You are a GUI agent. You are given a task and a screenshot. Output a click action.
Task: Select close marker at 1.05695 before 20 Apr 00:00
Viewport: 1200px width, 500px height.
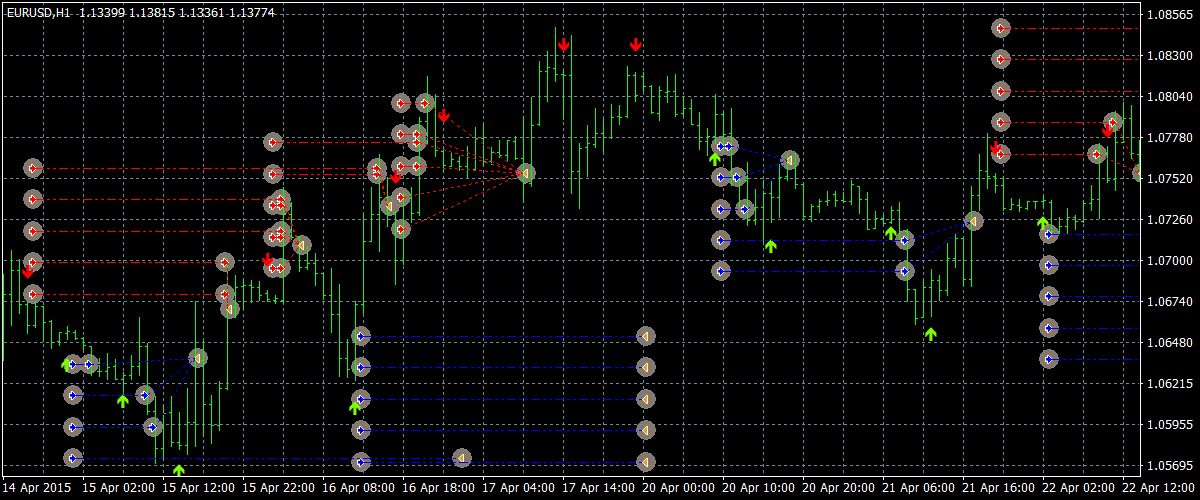(645, 461)
